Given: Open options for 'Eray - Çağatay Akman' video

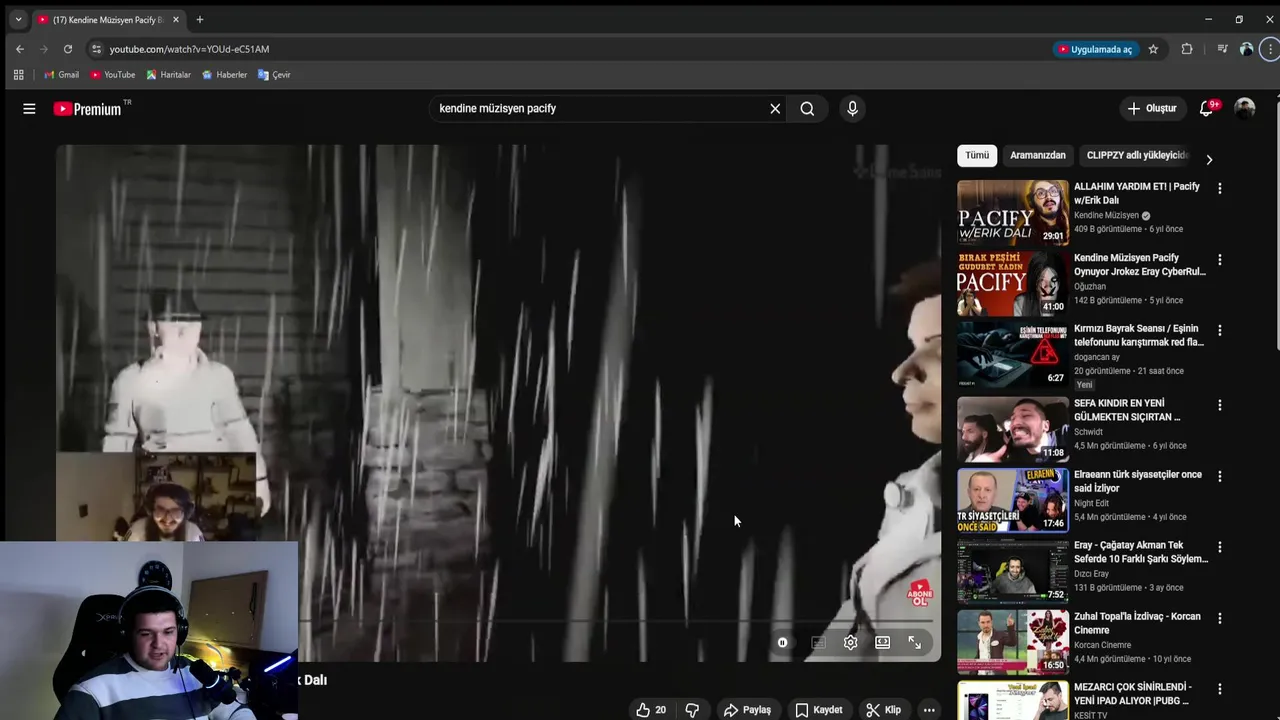Looking at the screenshot, I should (1219, 547).
